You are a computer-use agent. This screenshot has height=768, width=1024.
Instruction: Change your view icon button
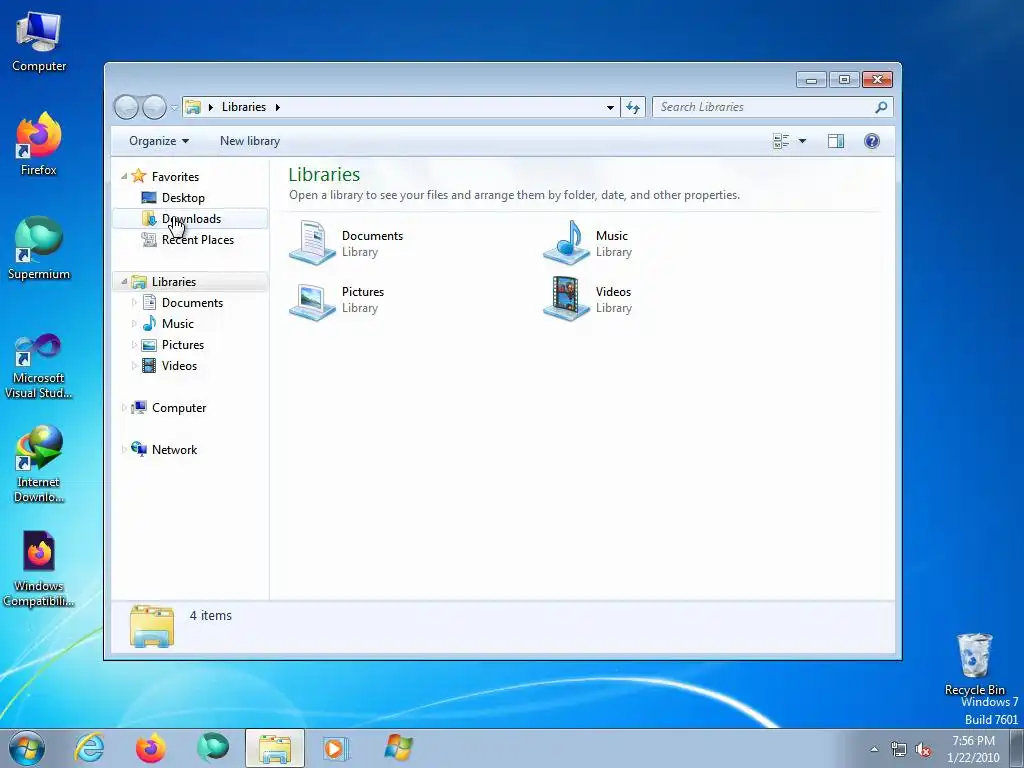[781, 141]
